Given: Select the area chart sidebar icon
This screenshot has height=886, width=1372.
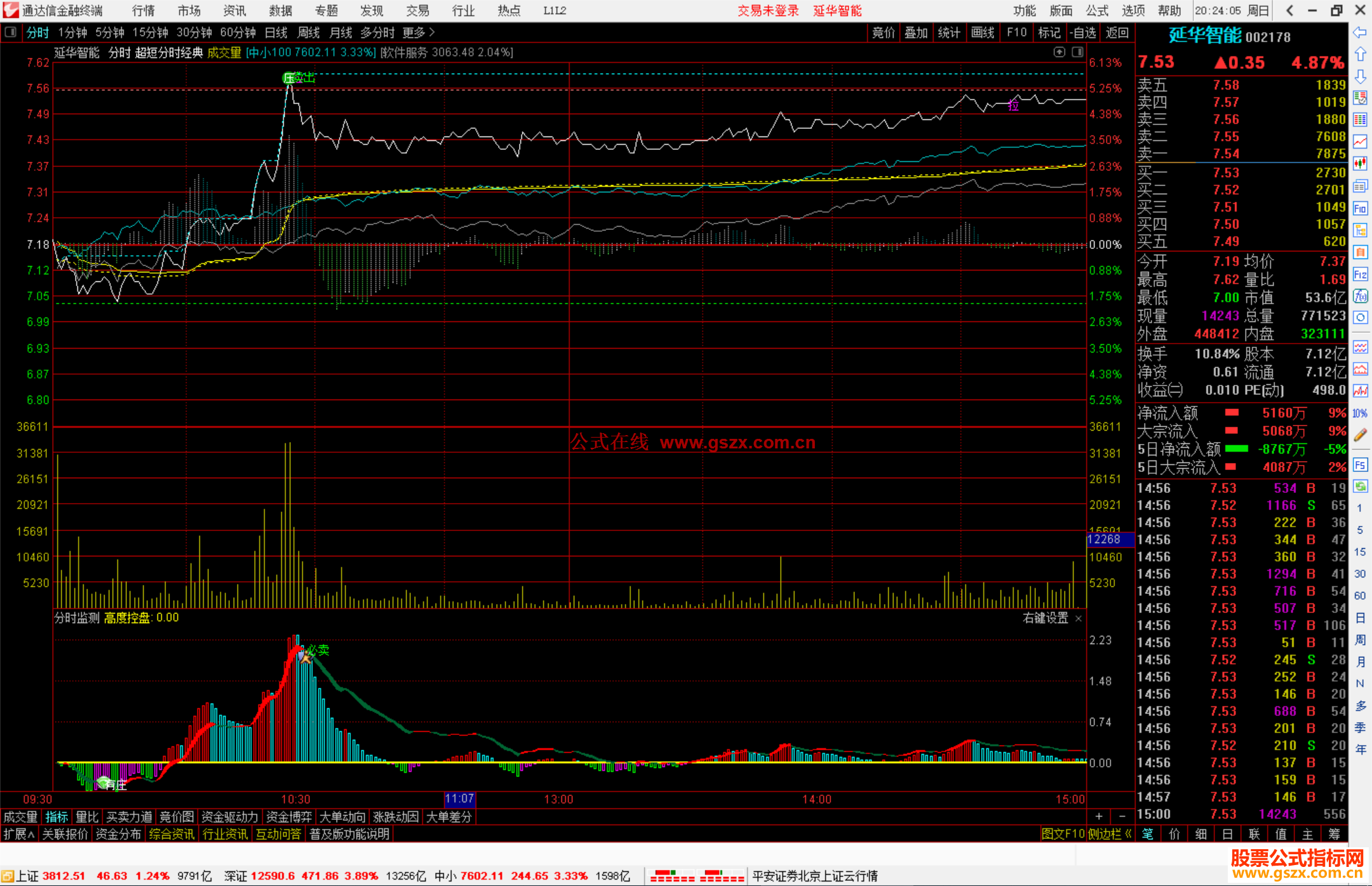Looking at the screenshot, I should pyautogui.click(x=1360, y=369).
